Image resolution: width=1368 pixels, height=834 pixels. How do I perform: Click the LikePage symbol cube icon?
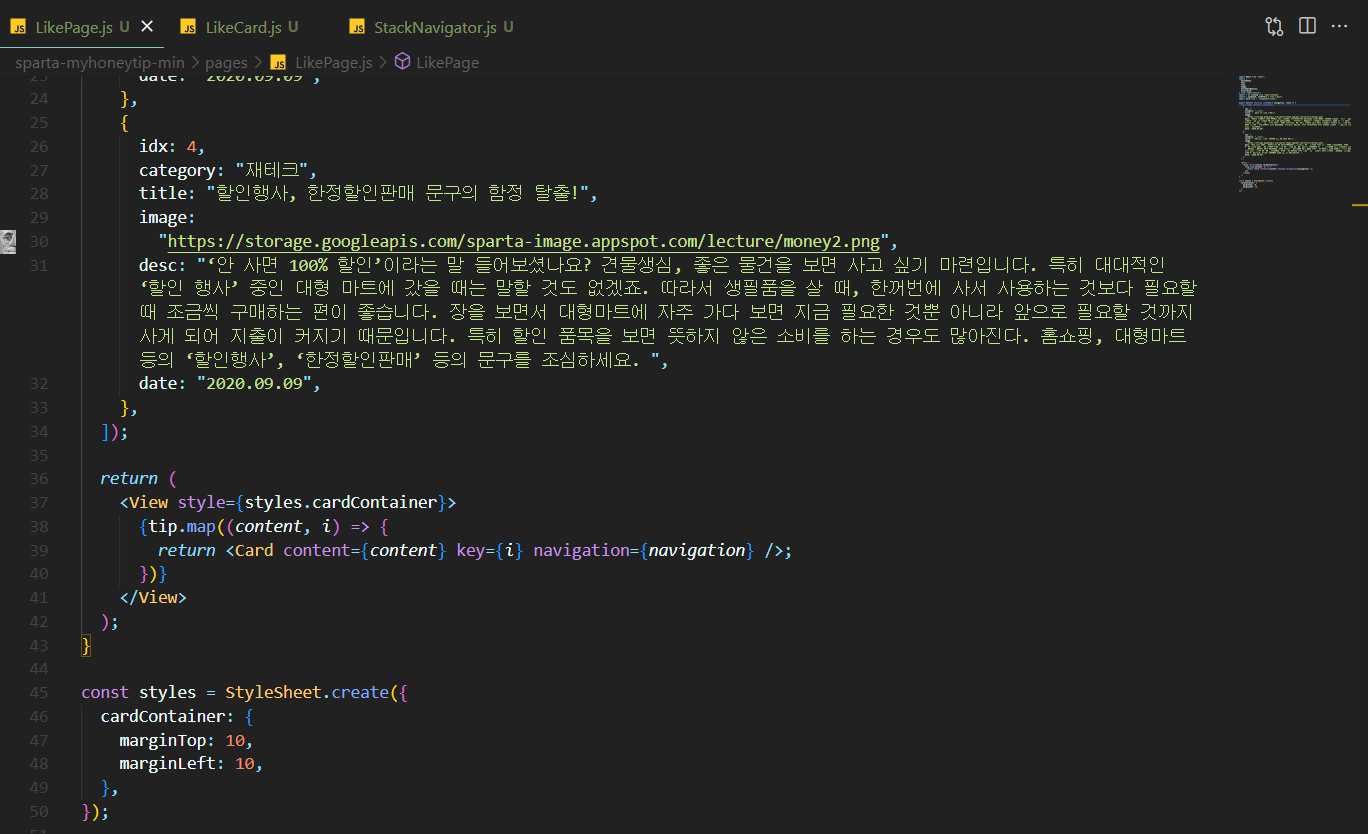pyautogui.click(x=402, y=62)
